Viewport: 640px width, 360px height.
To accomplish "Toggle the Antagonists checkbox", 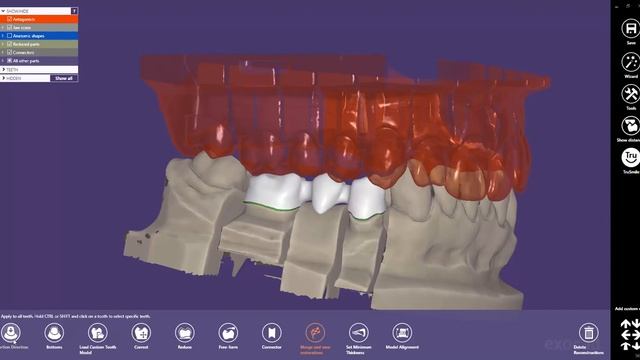I will 9,19.
